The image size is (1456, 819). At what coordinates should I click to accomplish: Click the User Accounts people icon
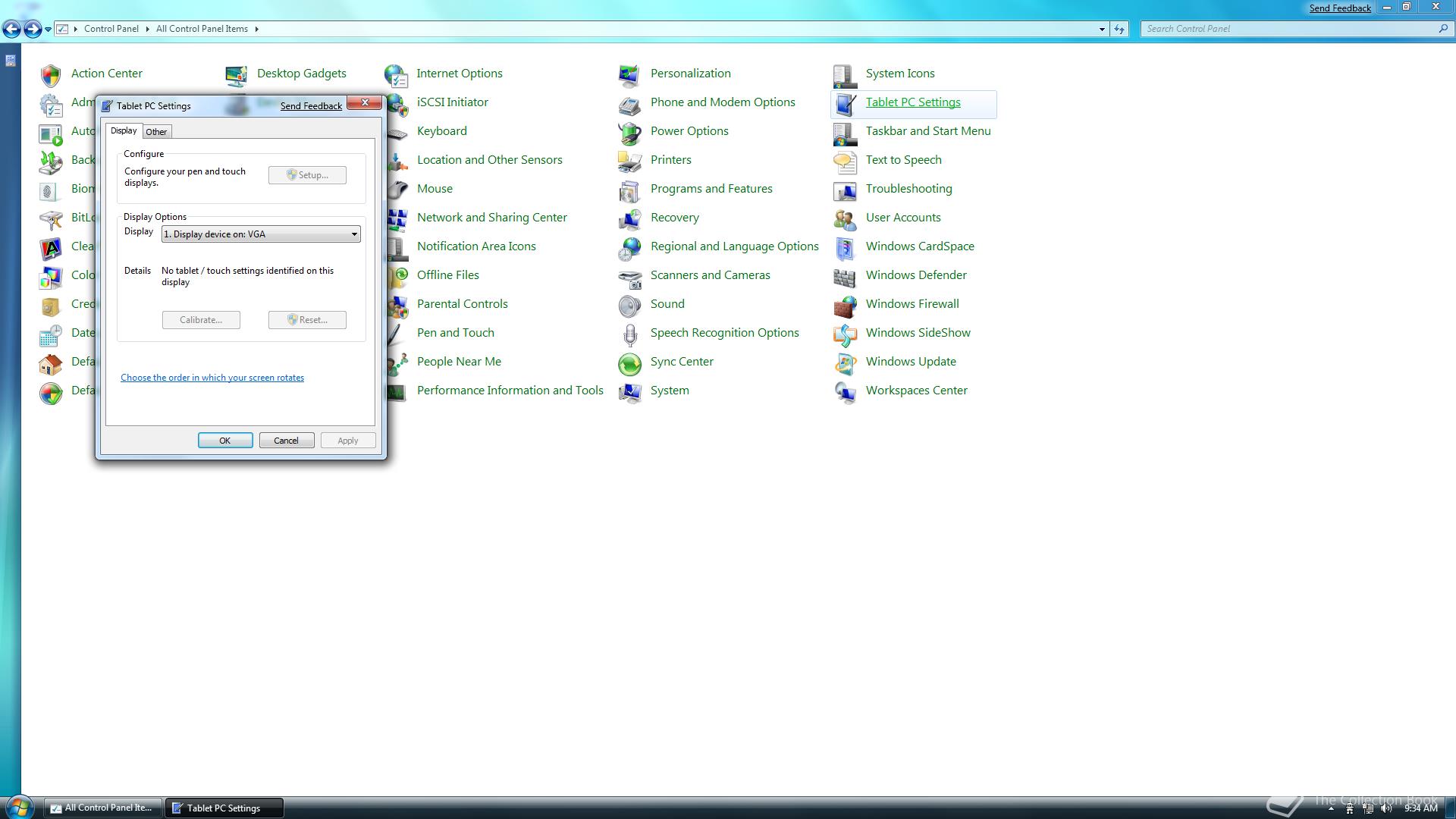(845, 219)
